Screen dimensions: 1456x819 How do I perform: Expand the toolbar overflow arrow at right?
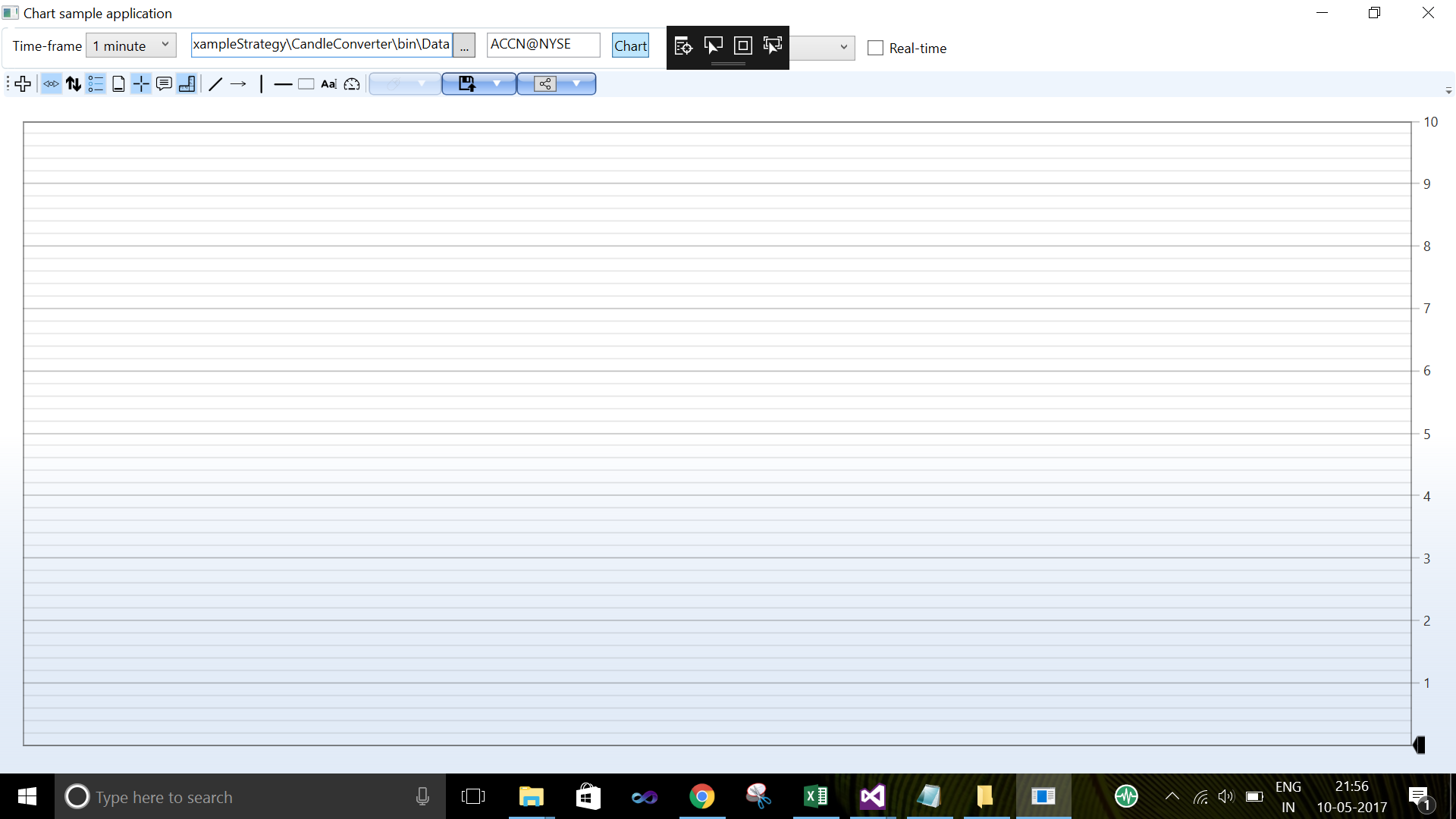[x=1448, y=90]
